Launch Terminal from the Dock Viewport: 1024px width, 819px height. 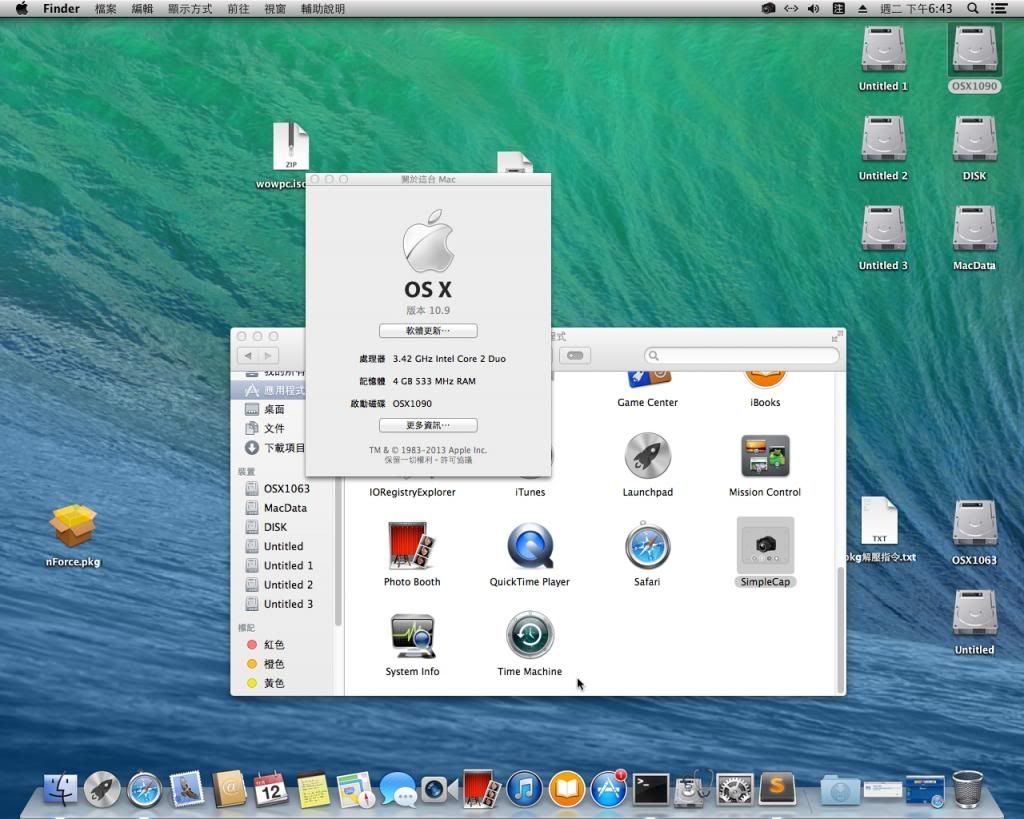(651, 790)
